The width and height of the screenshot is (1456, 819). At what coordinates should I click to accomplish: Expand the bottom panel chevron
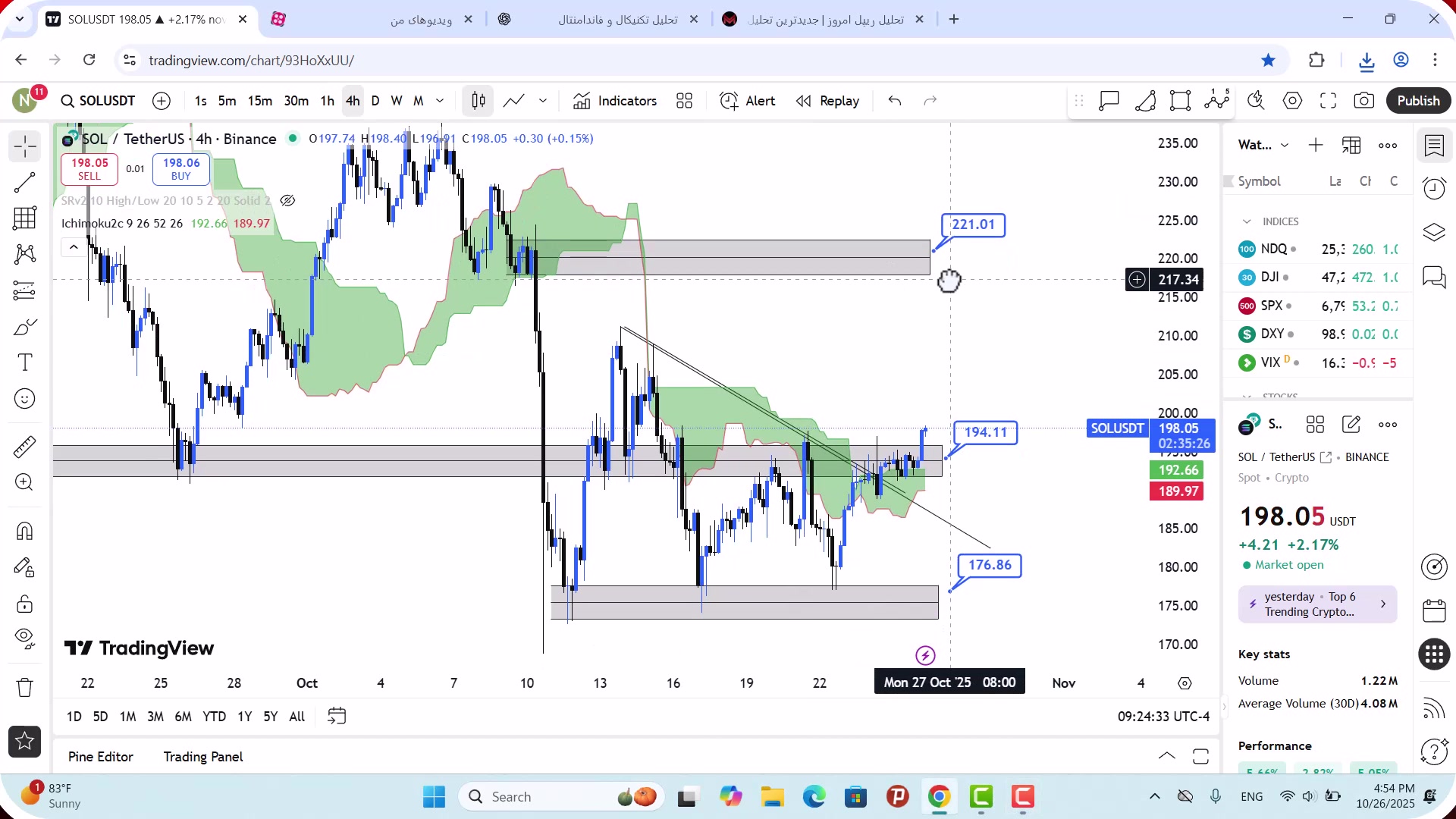click(1167, 756)
